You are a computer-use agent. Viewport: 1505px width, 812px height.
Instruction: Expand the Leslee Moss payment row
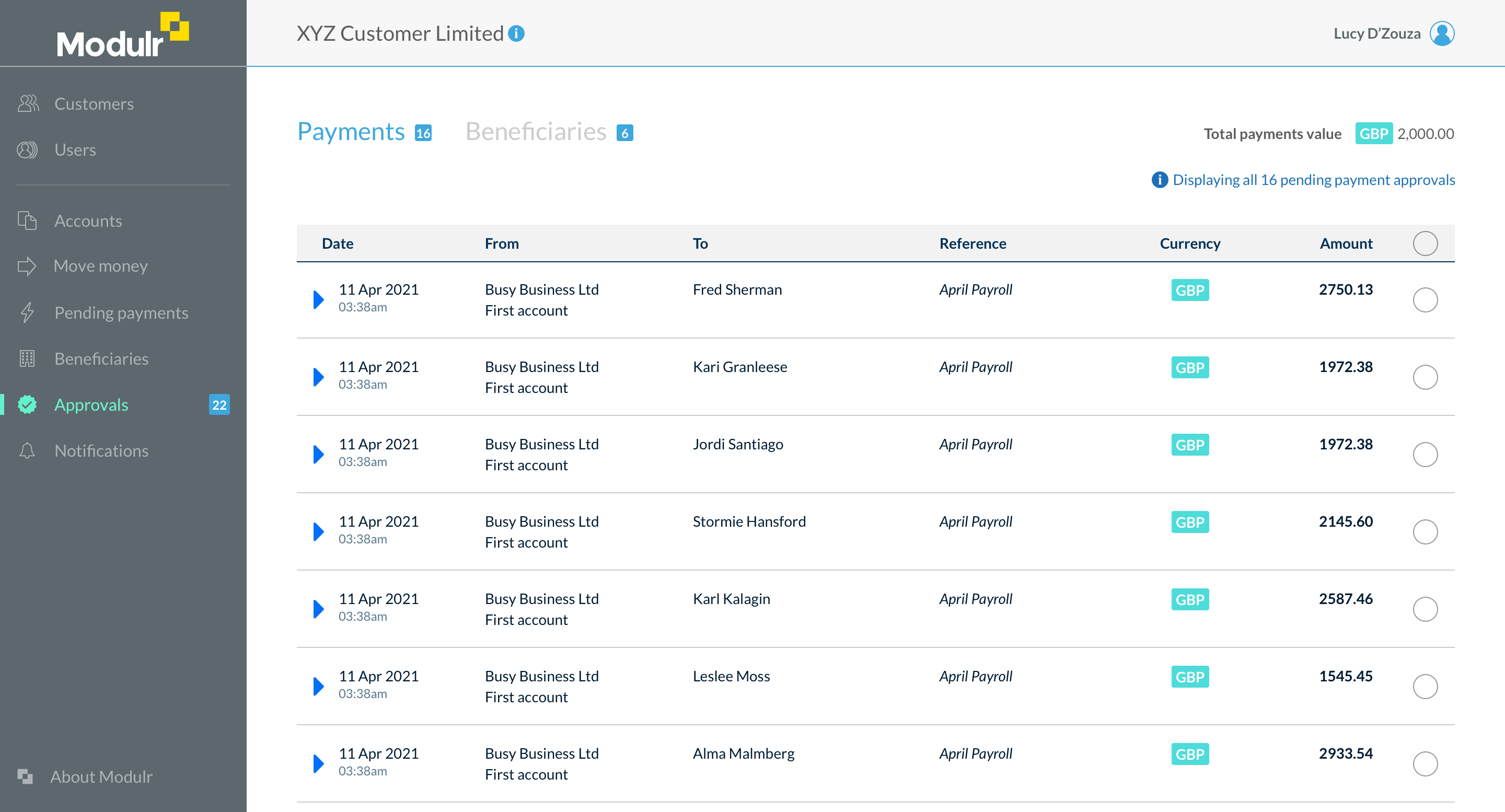pos(318,687)
